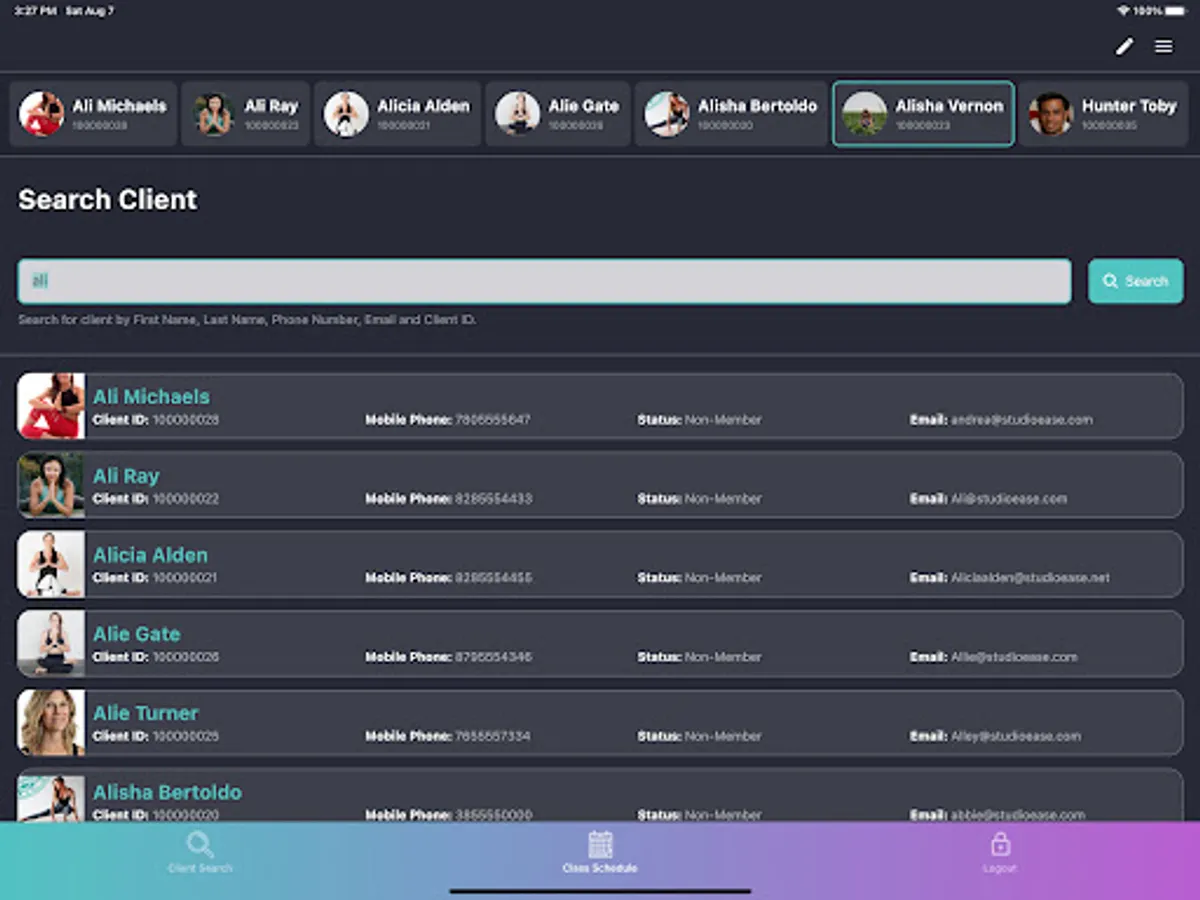1200x900 pixels.
Task: Click email Alley@studioease.com
Action: [1016, 736]
